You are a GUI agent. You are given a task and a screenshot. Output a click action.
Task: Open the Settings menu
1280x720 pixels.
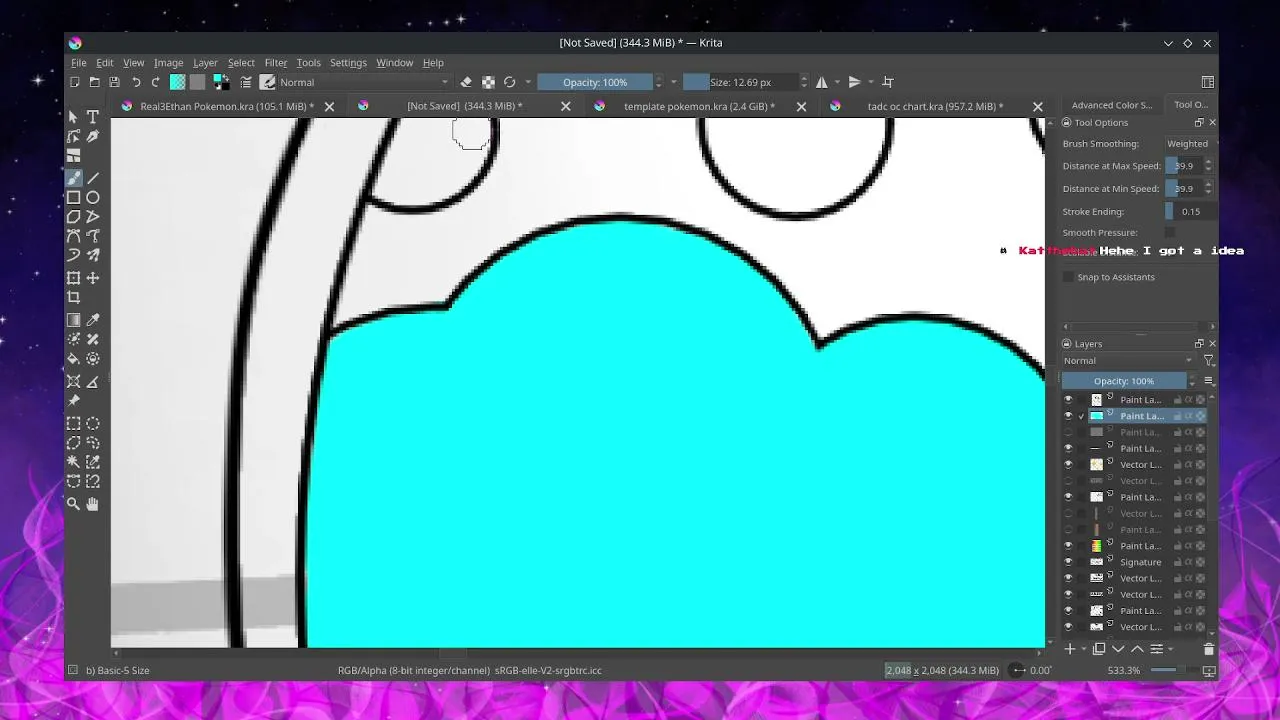coord(348,62)
